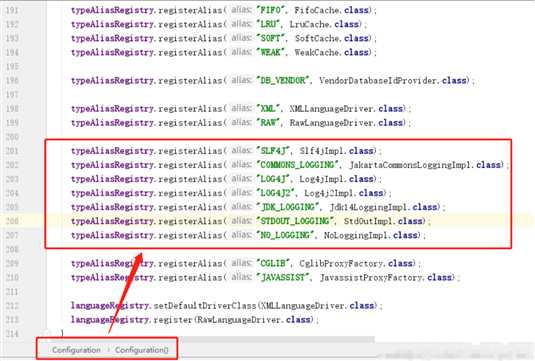This screenshot has width=535, height=361.
Task: Click the LruCache class name
Action: point(310,24)
